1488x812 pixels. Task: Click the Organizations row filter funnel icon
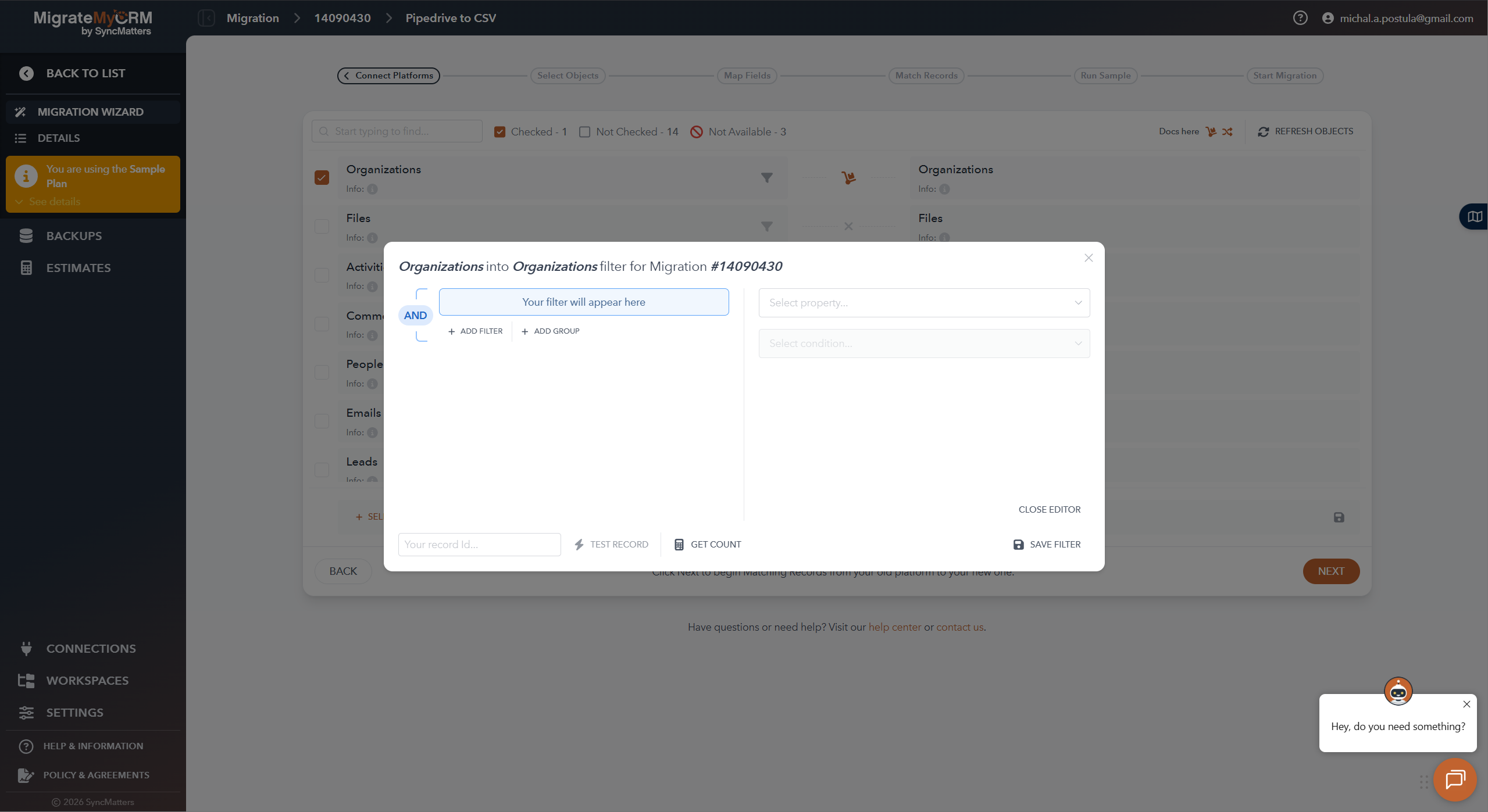coord(767,177)
